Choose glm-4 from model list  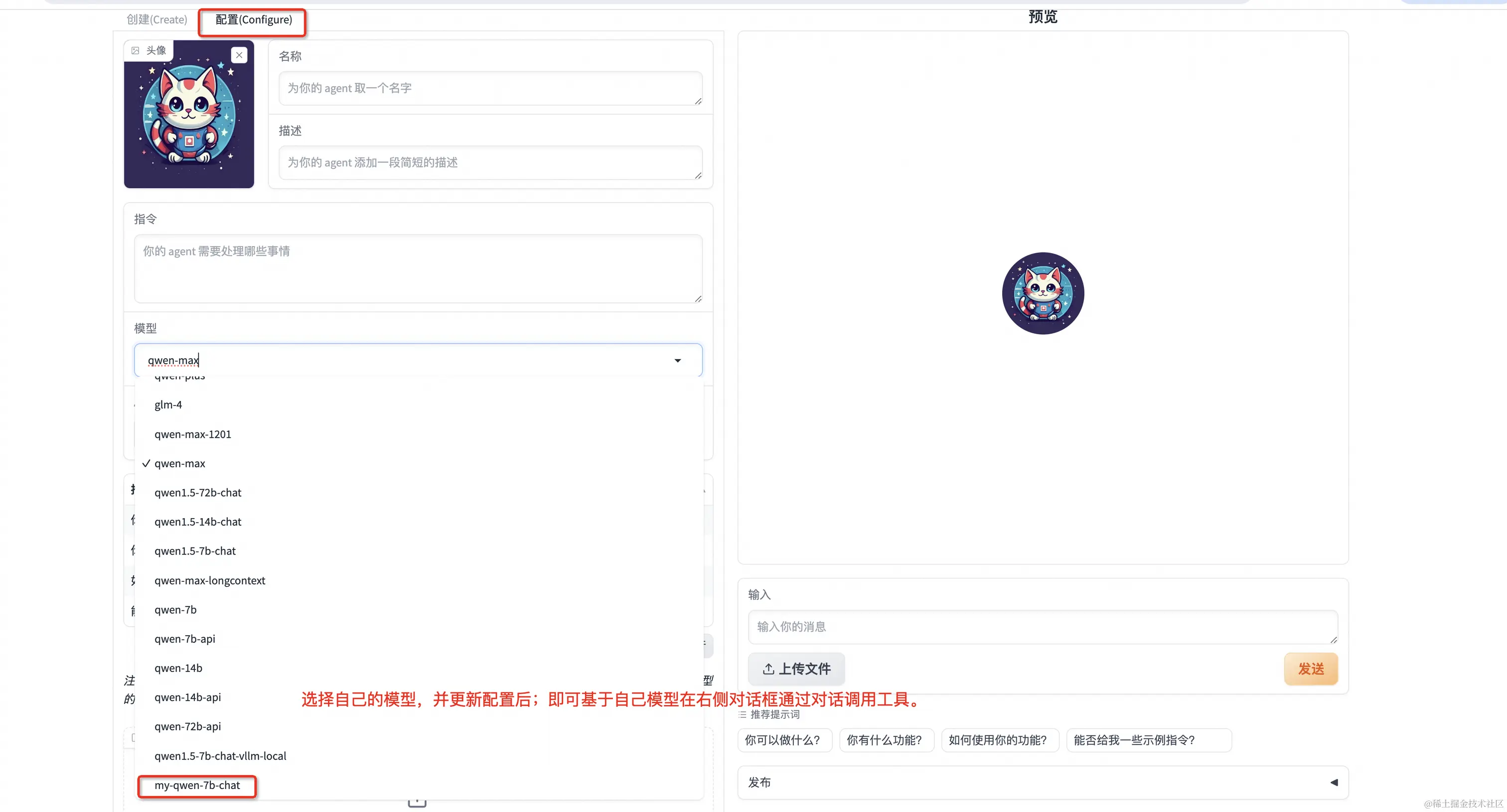click(168, 405)
